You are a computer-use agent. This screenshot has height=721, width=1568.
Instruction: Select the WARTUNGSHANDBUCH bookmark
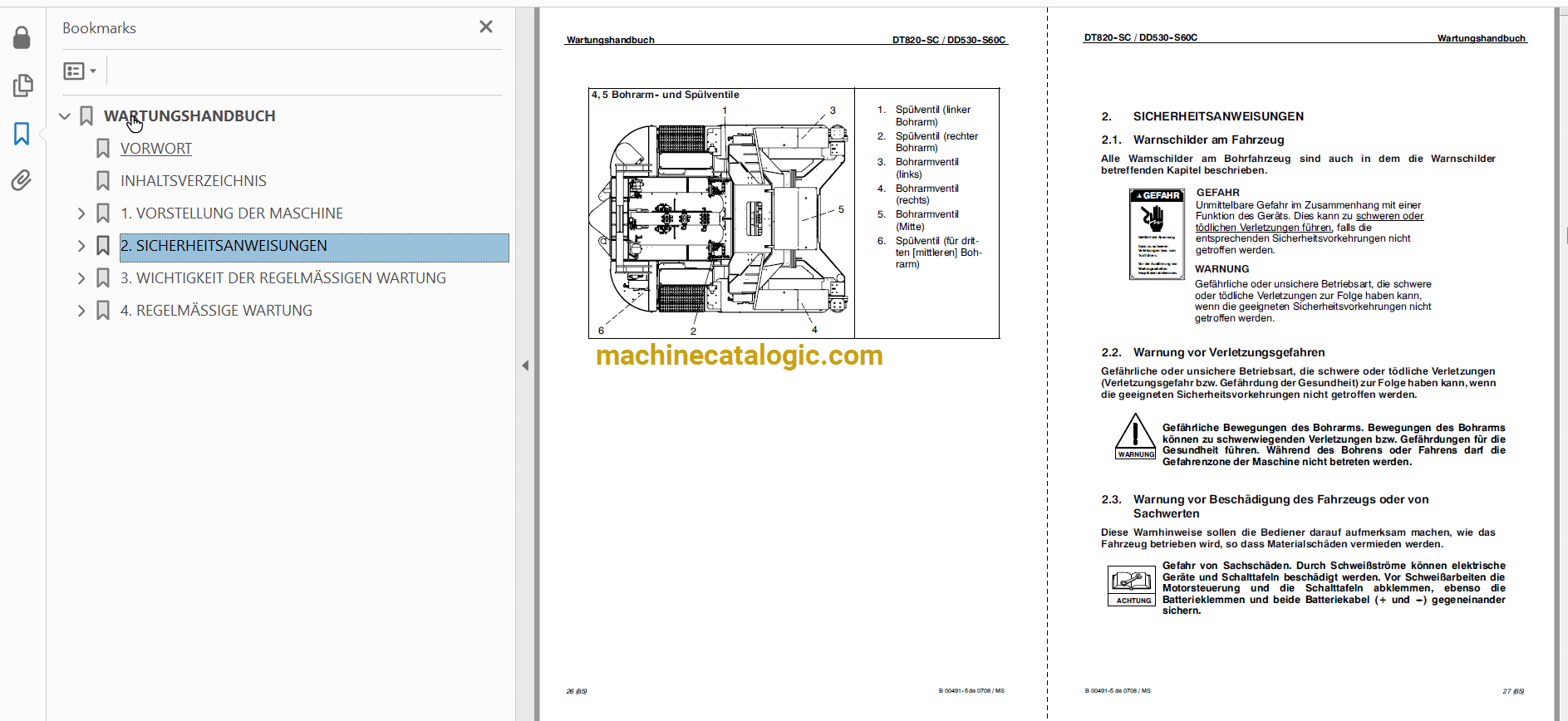(x=189, y=116)
